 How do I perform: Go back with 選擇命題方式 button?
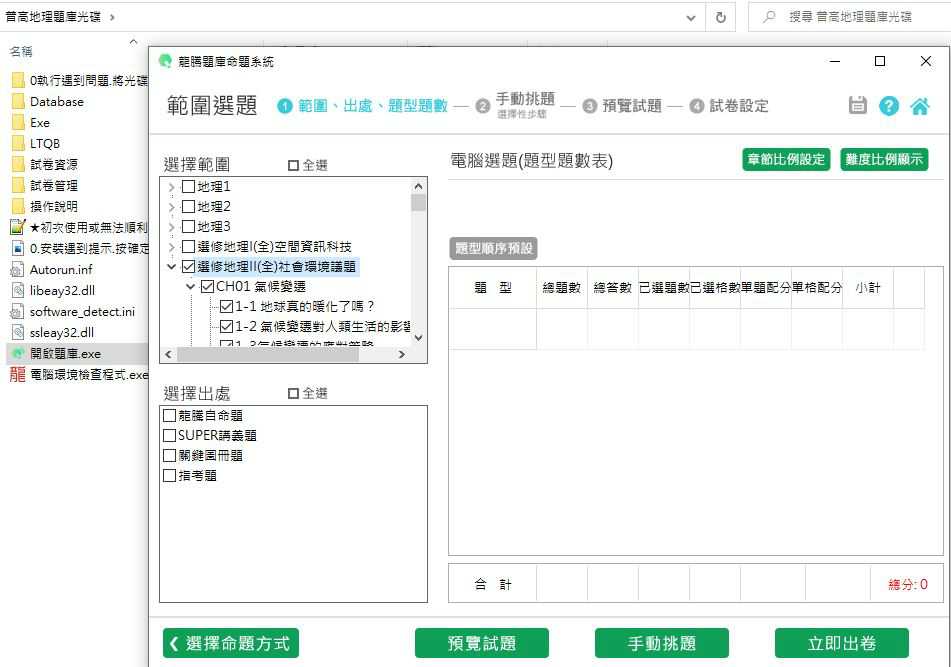point(231,643)
